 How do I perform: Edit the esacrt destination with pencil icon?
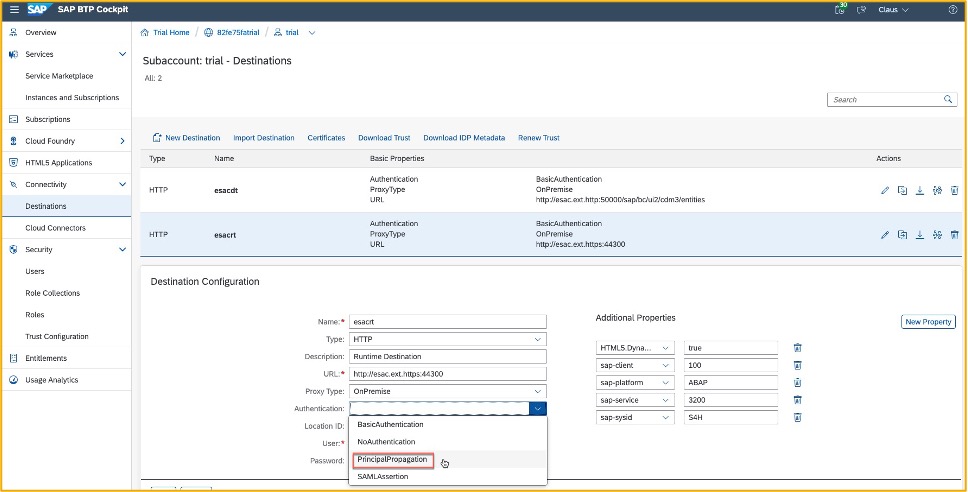[x=885, y=235]
